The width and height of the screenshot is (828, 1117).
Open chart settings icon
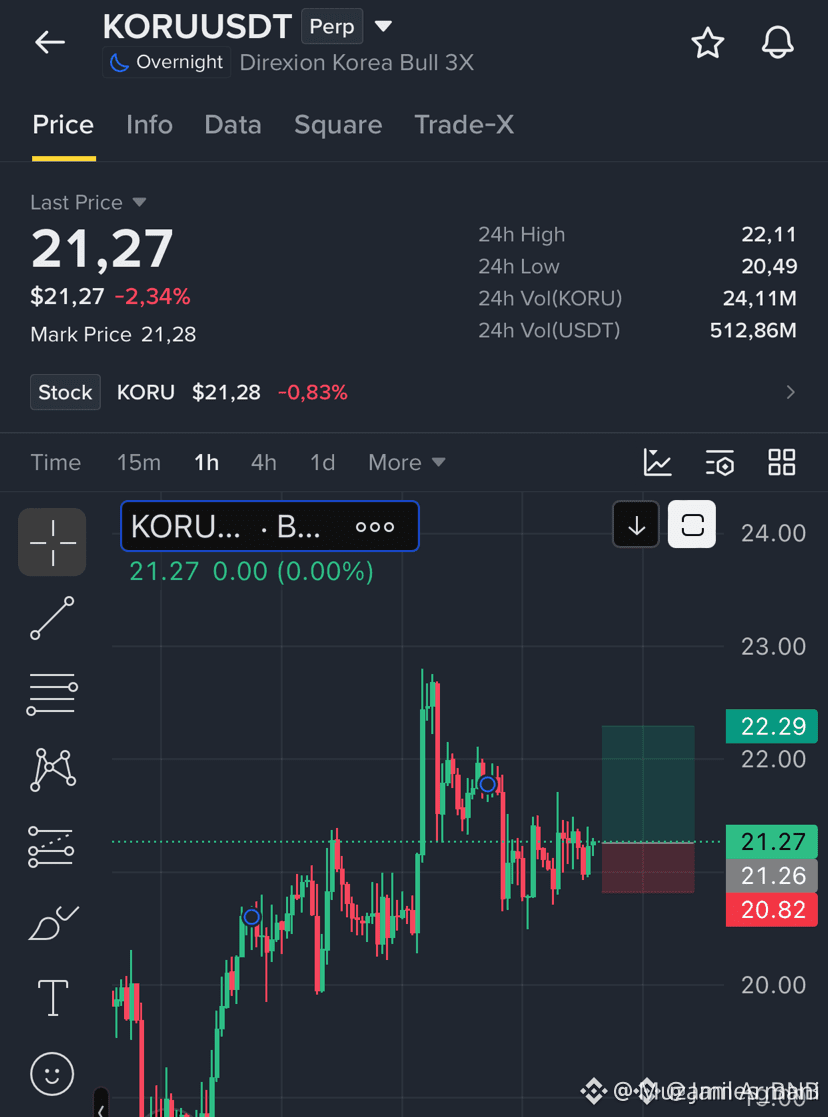point(720,462)
